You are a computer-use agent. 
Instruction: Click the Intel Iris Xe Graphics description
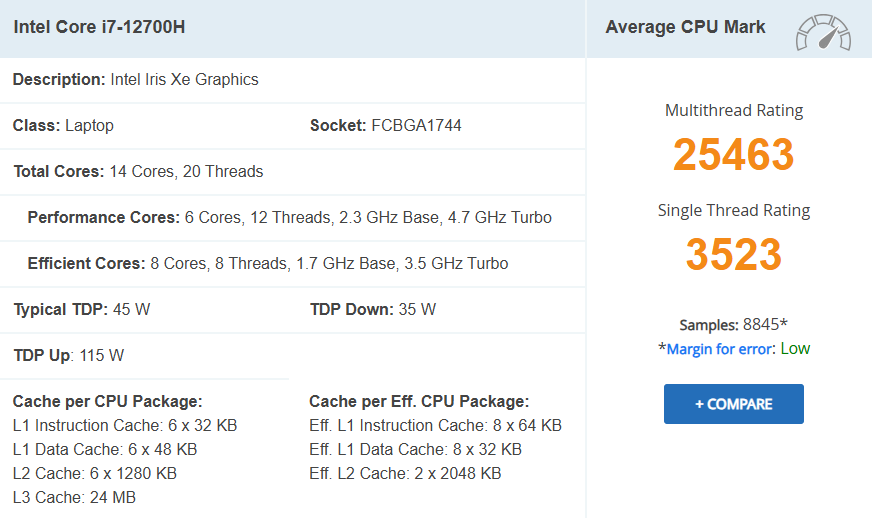(184, 79)
